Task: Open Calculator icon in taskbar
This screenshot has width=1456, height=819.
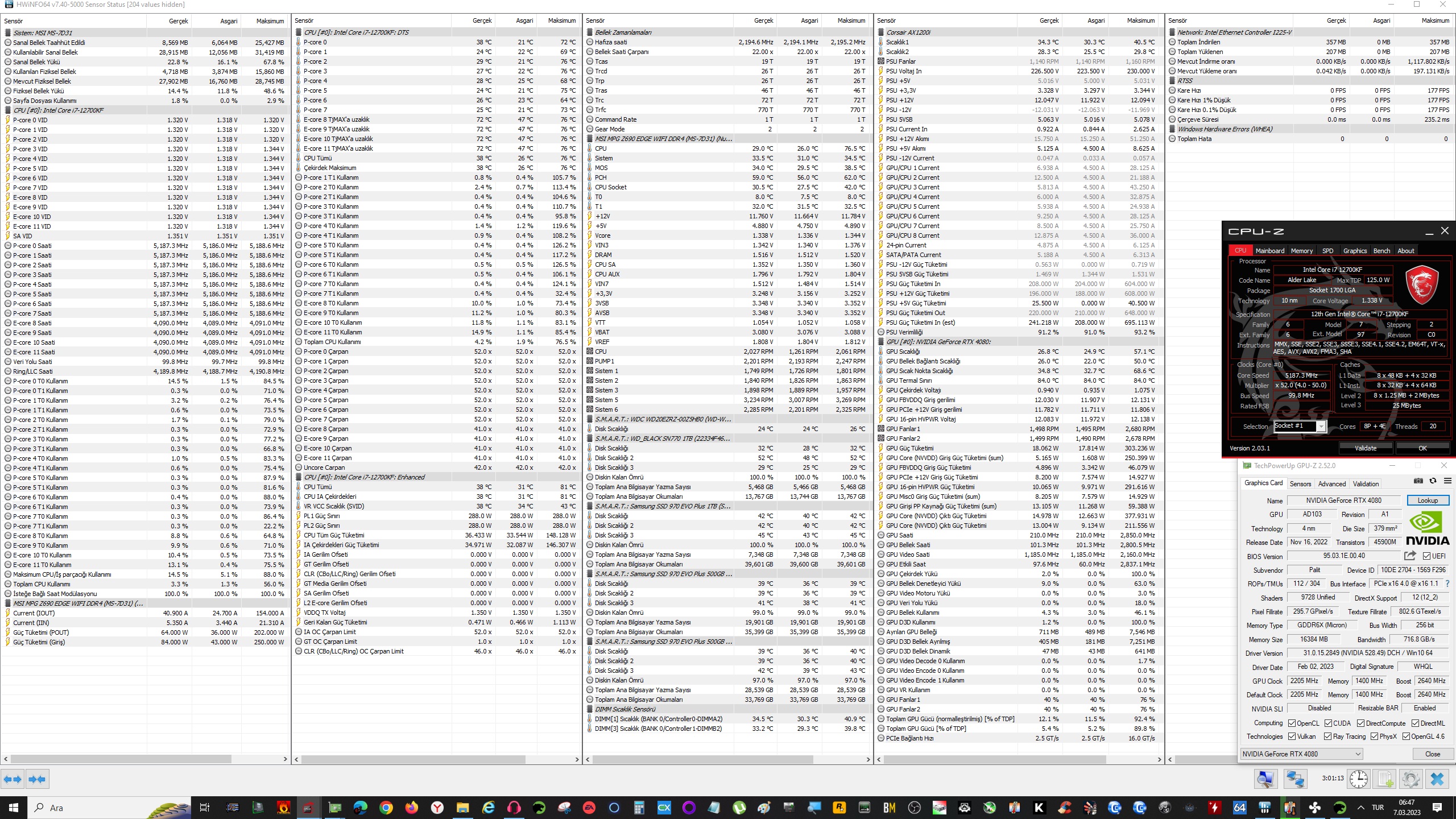Action: pos(639,808)
